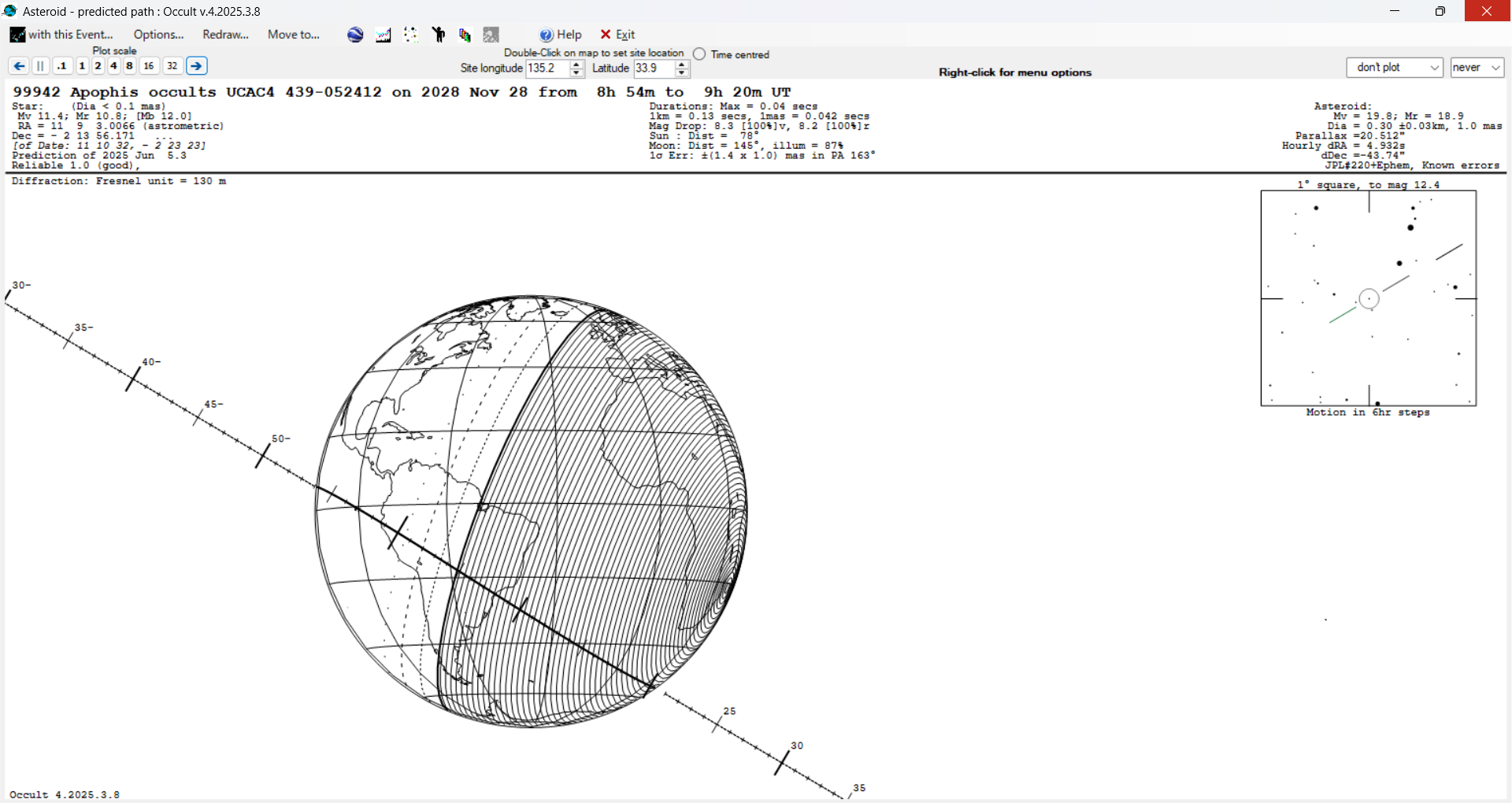Select the Time centred radio button
The height and width of the screenshot is (803, 1512).
click(699, 54)
